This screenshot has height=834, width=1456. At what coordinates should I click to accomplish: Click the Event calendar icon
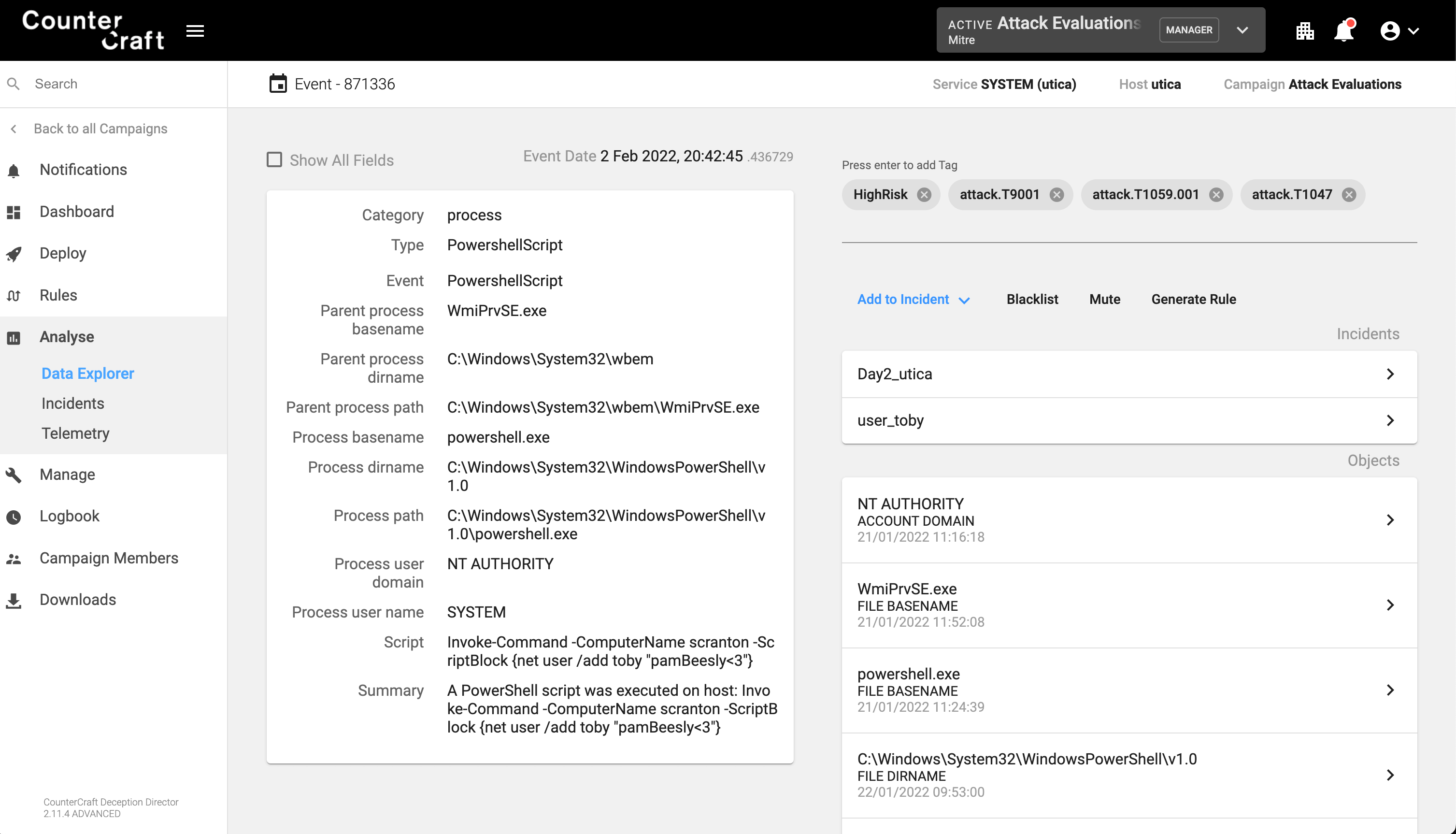tap(278, 84)
